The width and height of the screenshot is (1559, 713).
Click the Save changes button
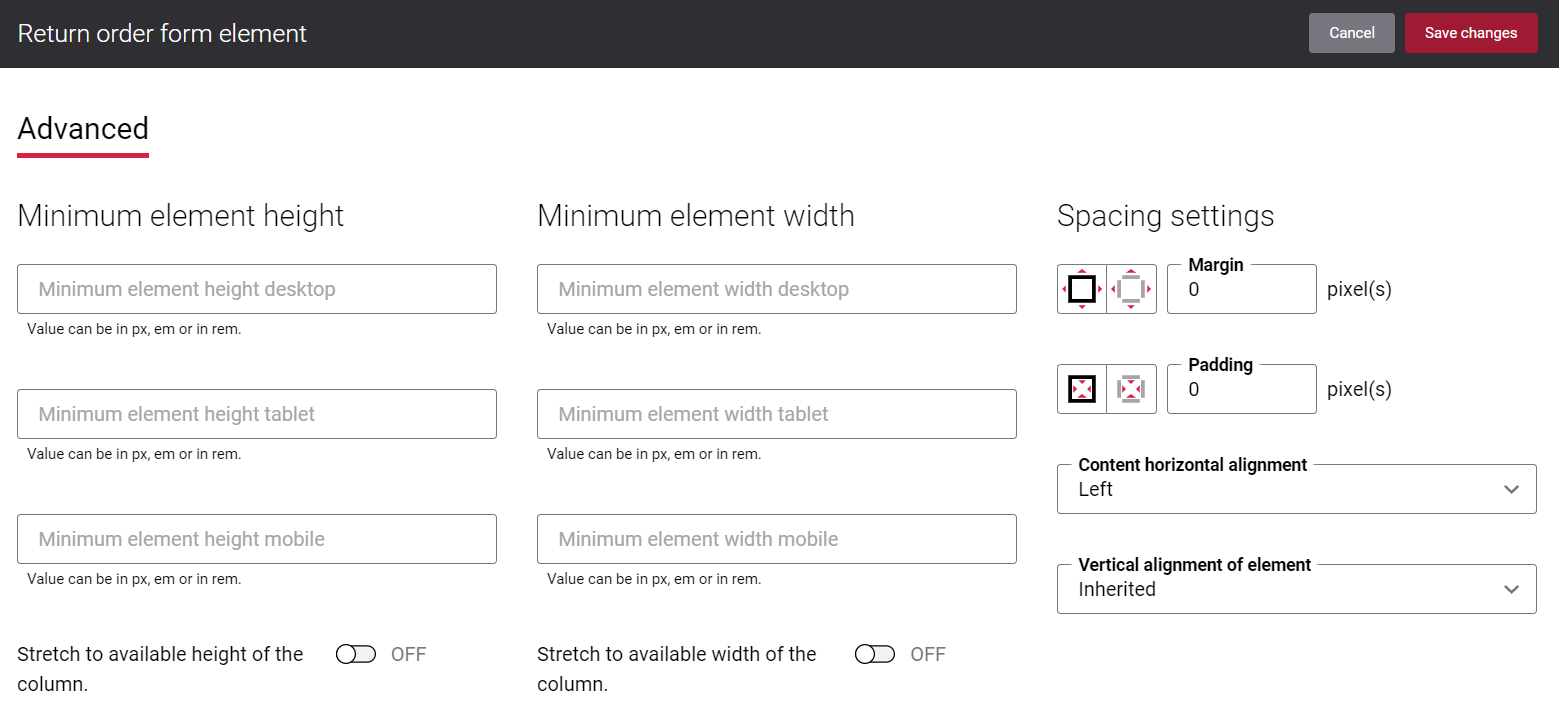tap(1471, 33)
